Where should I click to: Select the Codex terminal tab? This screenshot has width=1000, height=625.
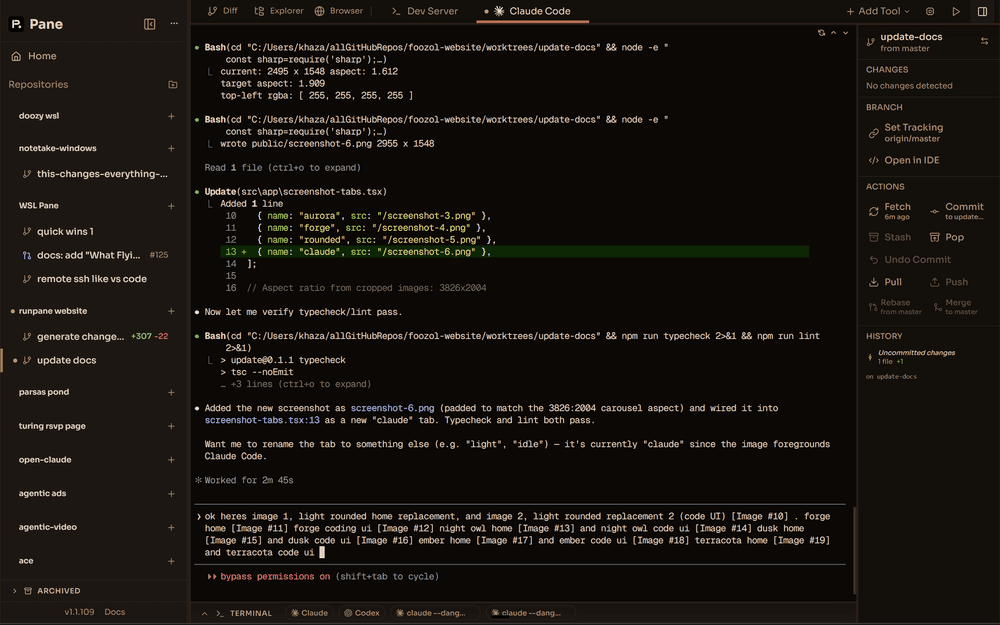pyautogui.click(x=361, y=613)
